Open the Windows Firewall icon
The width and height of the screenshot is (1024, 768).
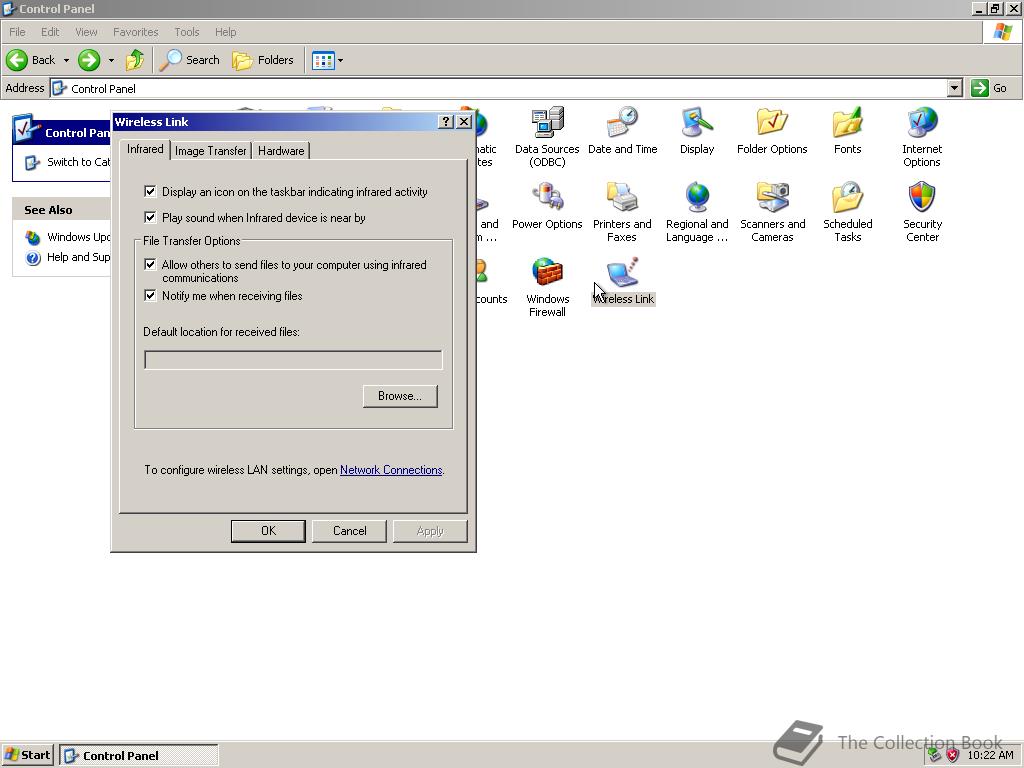[547, 272]
